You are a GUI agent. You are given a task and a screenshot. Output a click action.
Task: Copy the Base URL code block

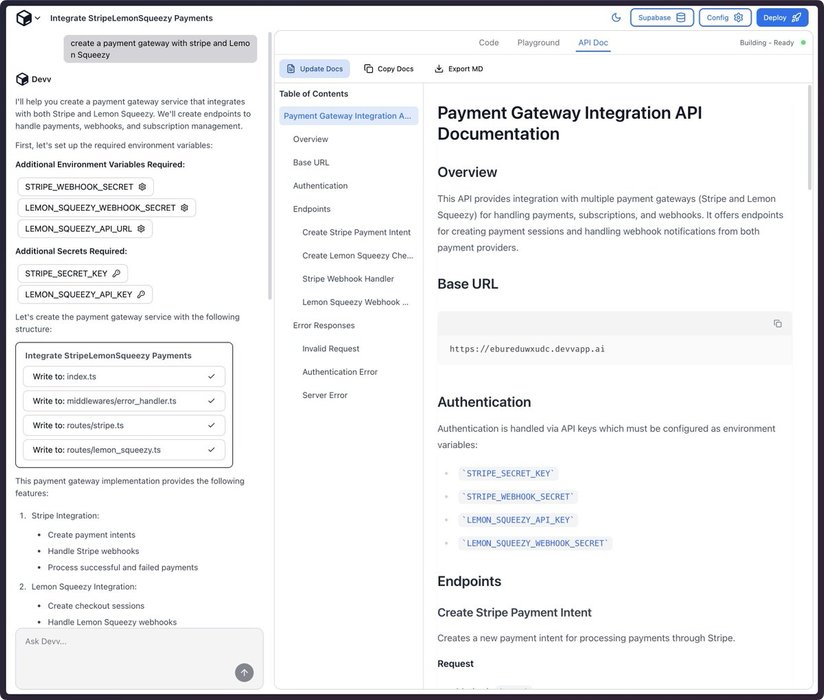pos(777,323)
